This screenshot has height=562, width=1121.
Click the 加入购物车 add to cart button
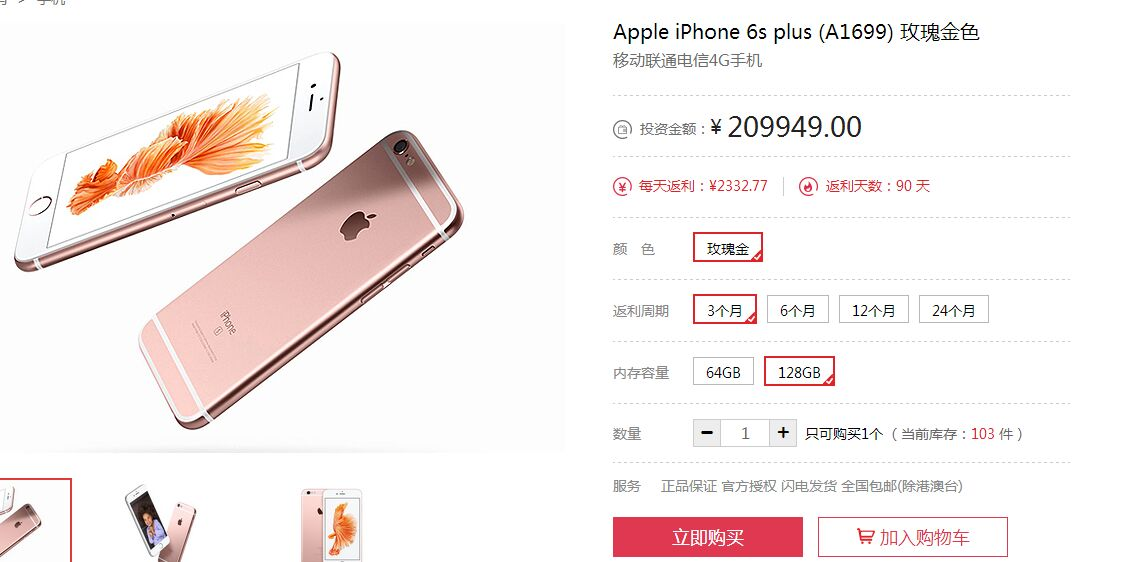click(x=913, y=537)
